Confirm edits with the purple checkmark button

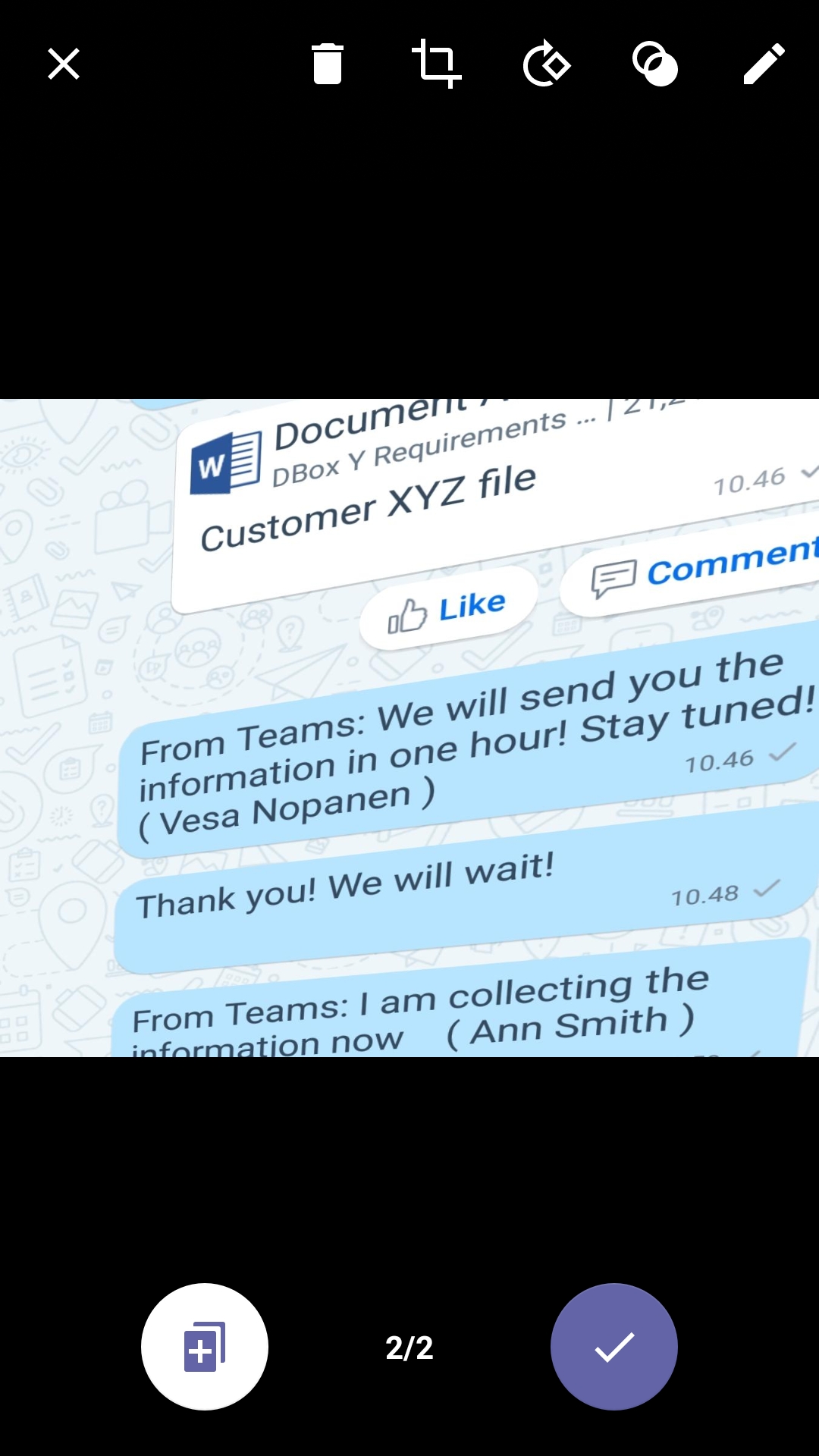614,1347
